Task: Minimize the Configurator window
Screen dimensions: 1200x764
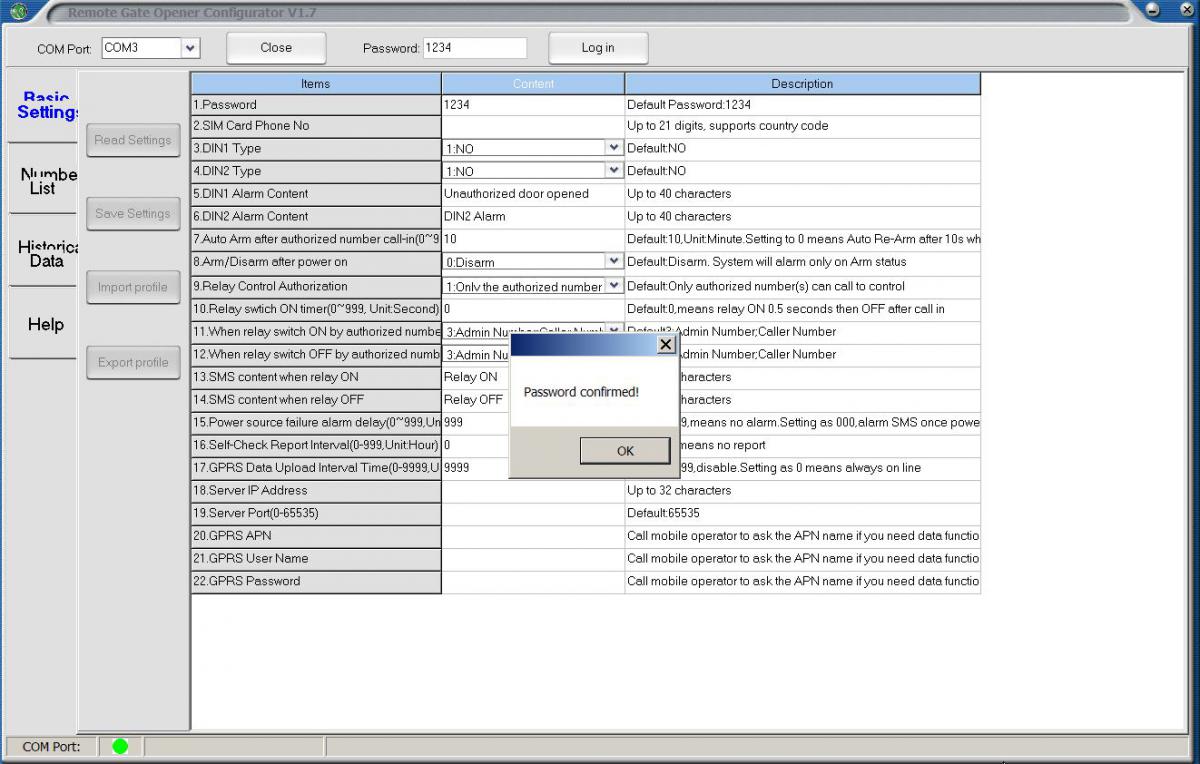Action: [x=1153, y=10]
